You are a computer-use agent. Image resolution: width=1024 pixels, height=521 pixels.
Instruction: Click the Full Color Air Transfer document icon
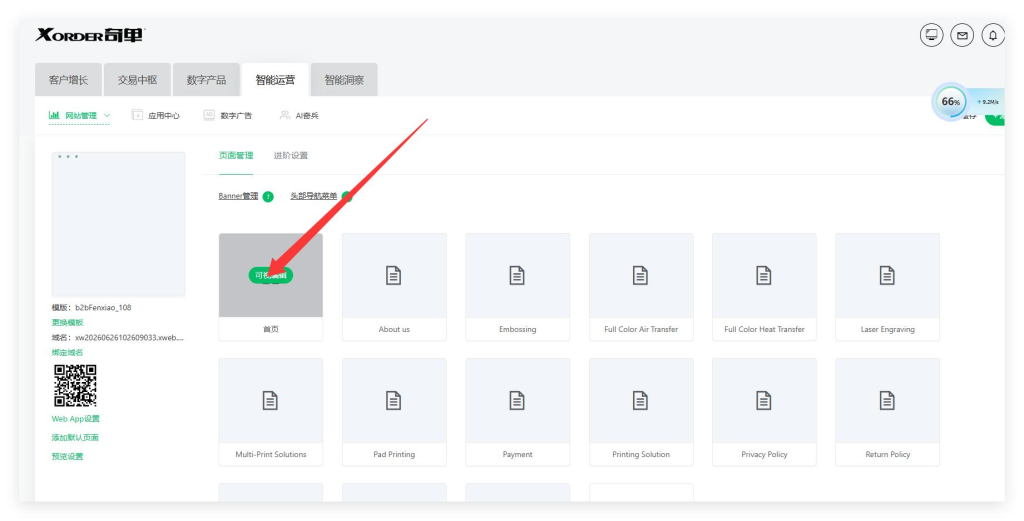click(x=640, y=276)
